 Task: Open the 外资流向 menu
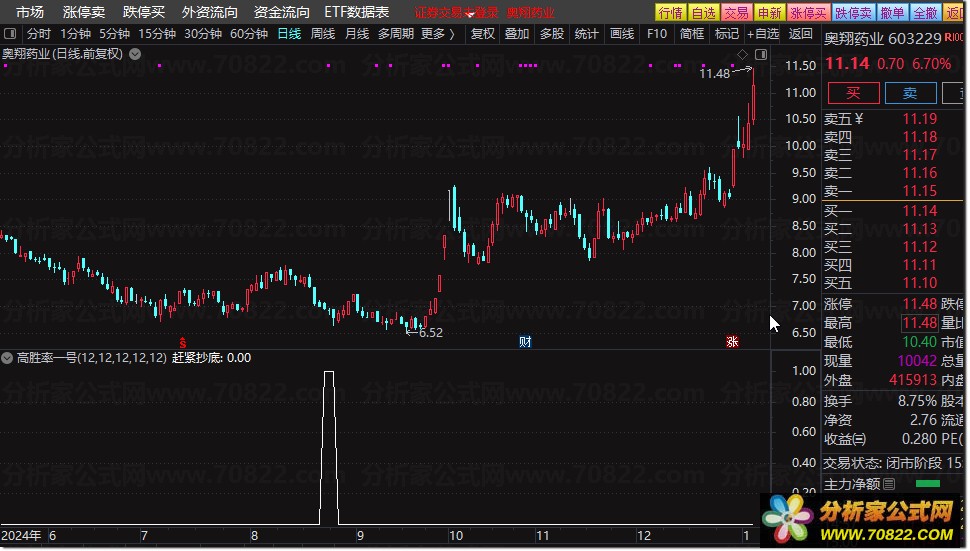pos(210,12)
